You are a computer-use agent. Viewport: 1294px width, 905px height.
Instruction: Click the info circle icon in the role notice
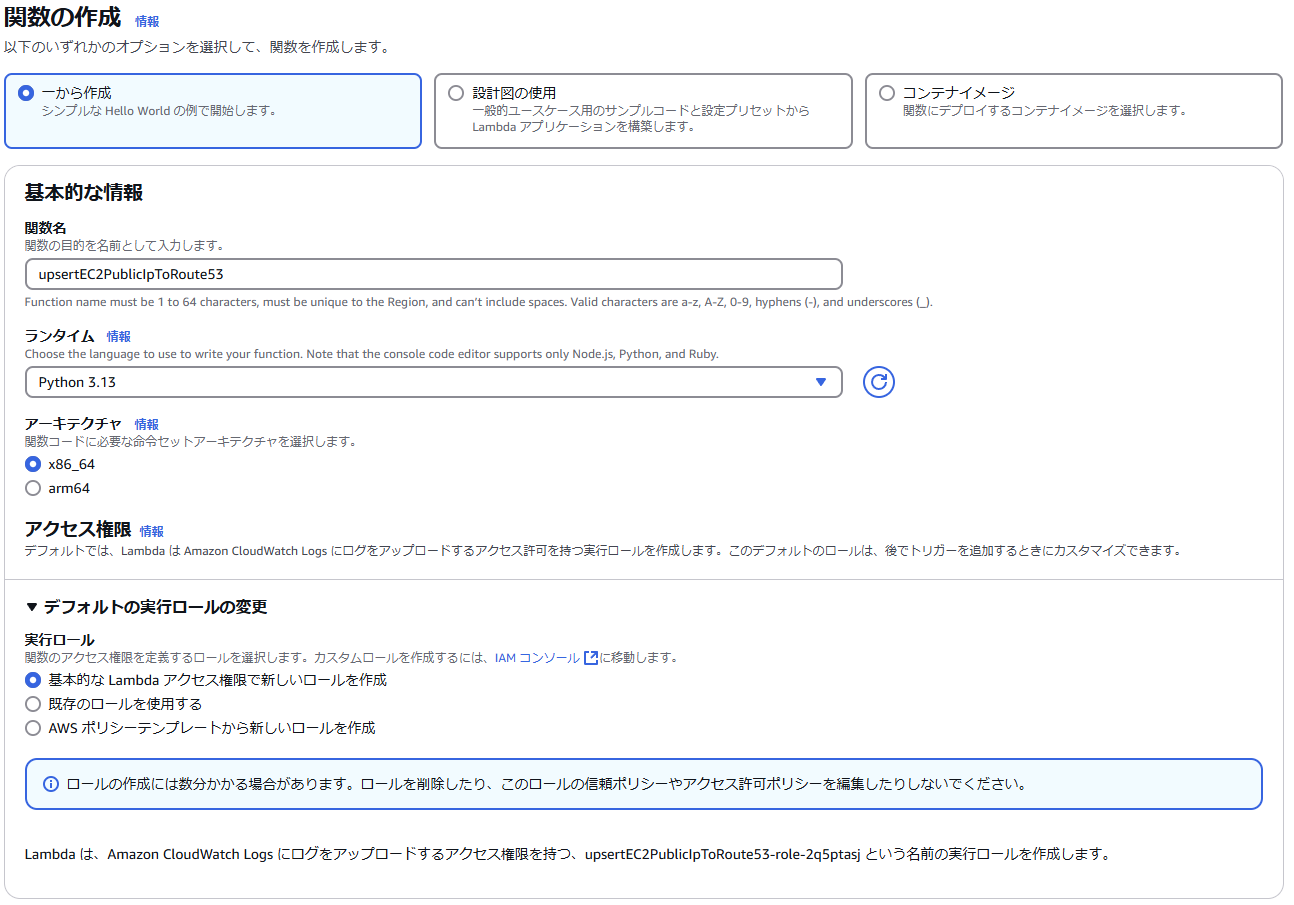coord(51,784)
